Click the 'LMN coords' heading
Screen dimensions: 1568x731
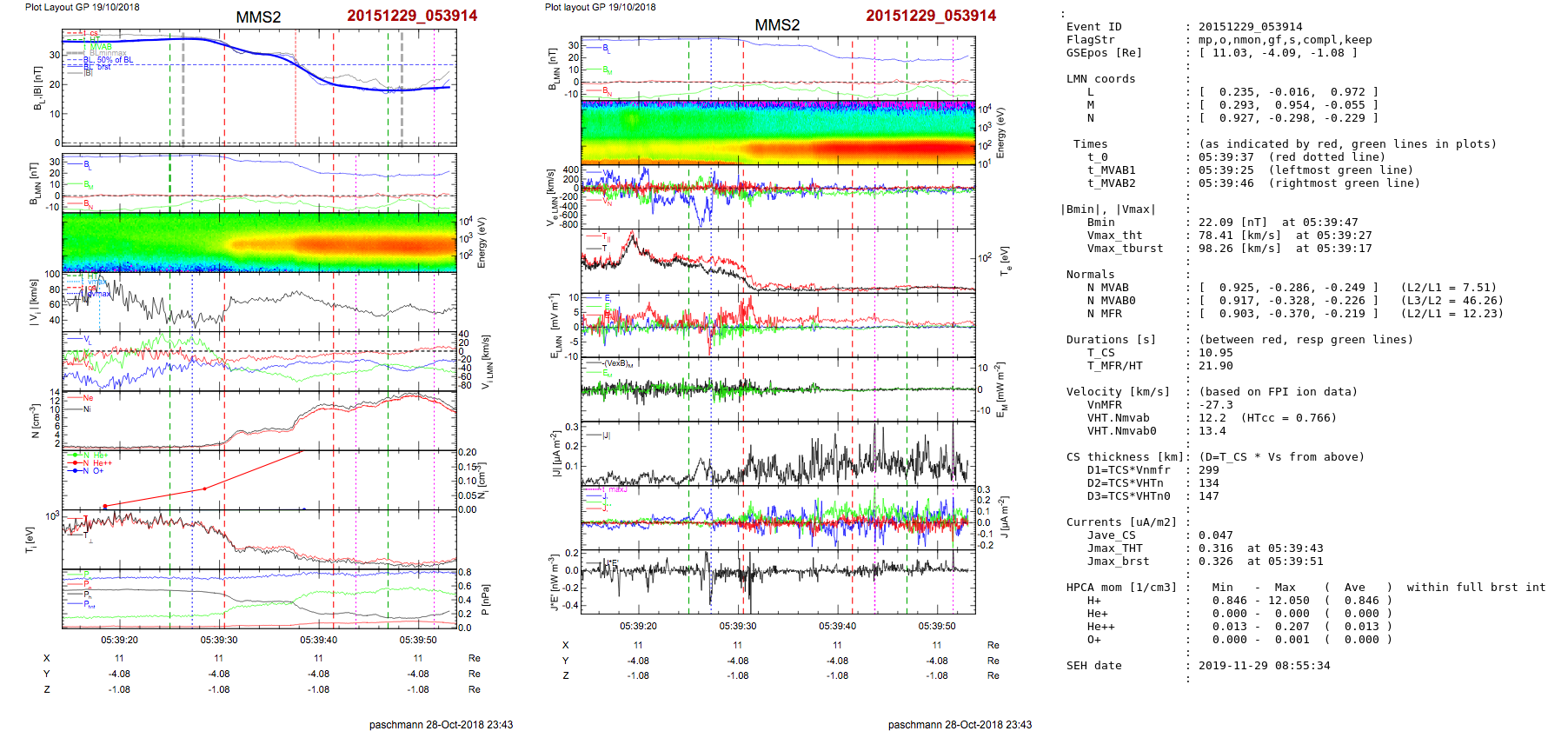[x=1100, y=79]
